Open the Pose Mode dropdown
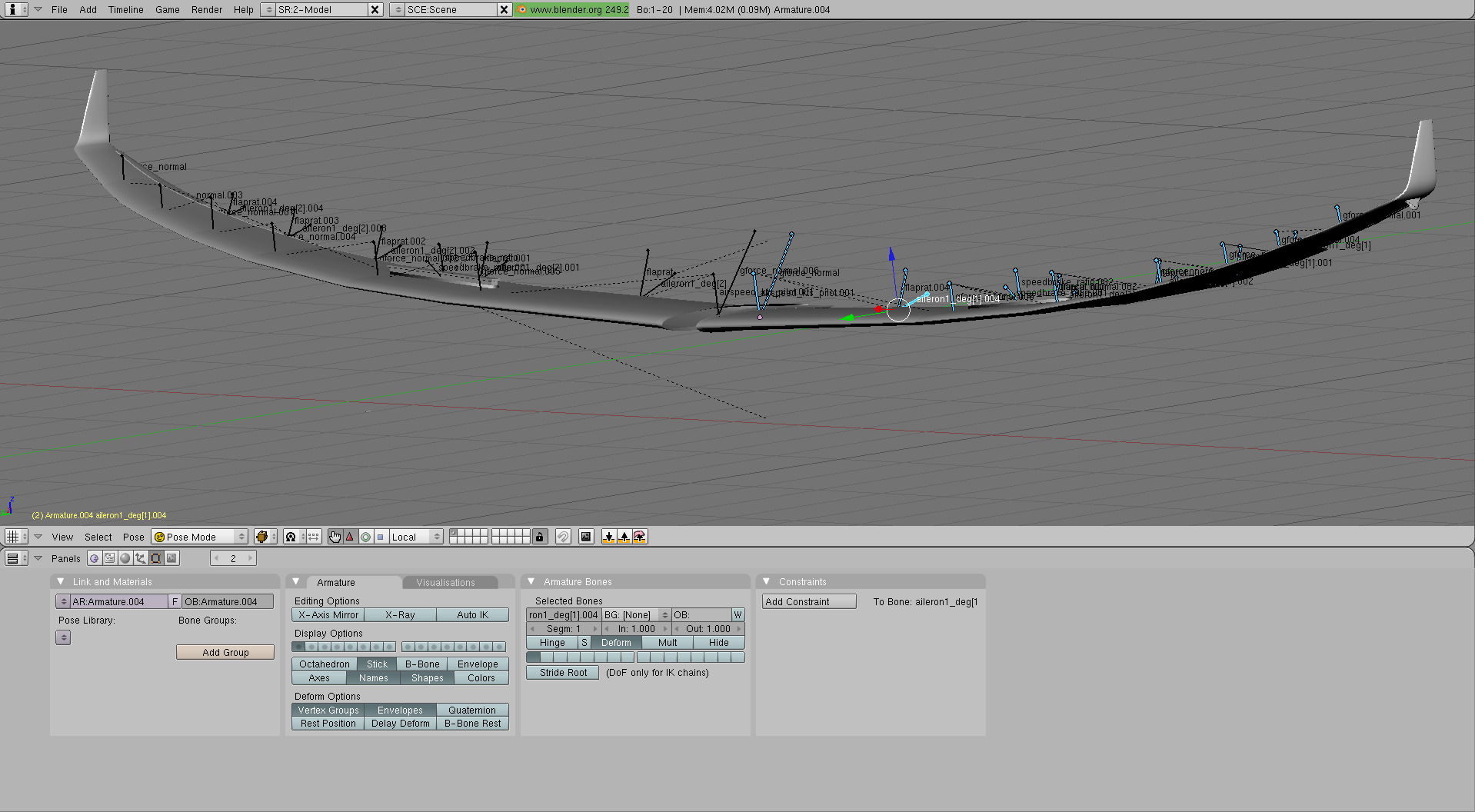1475x812 pixels. (x=200, y=537)
